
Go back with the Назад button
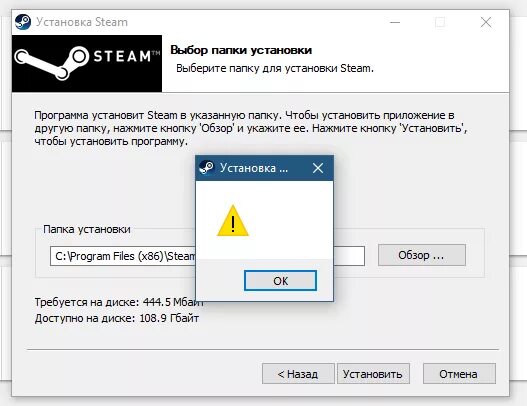298,374
